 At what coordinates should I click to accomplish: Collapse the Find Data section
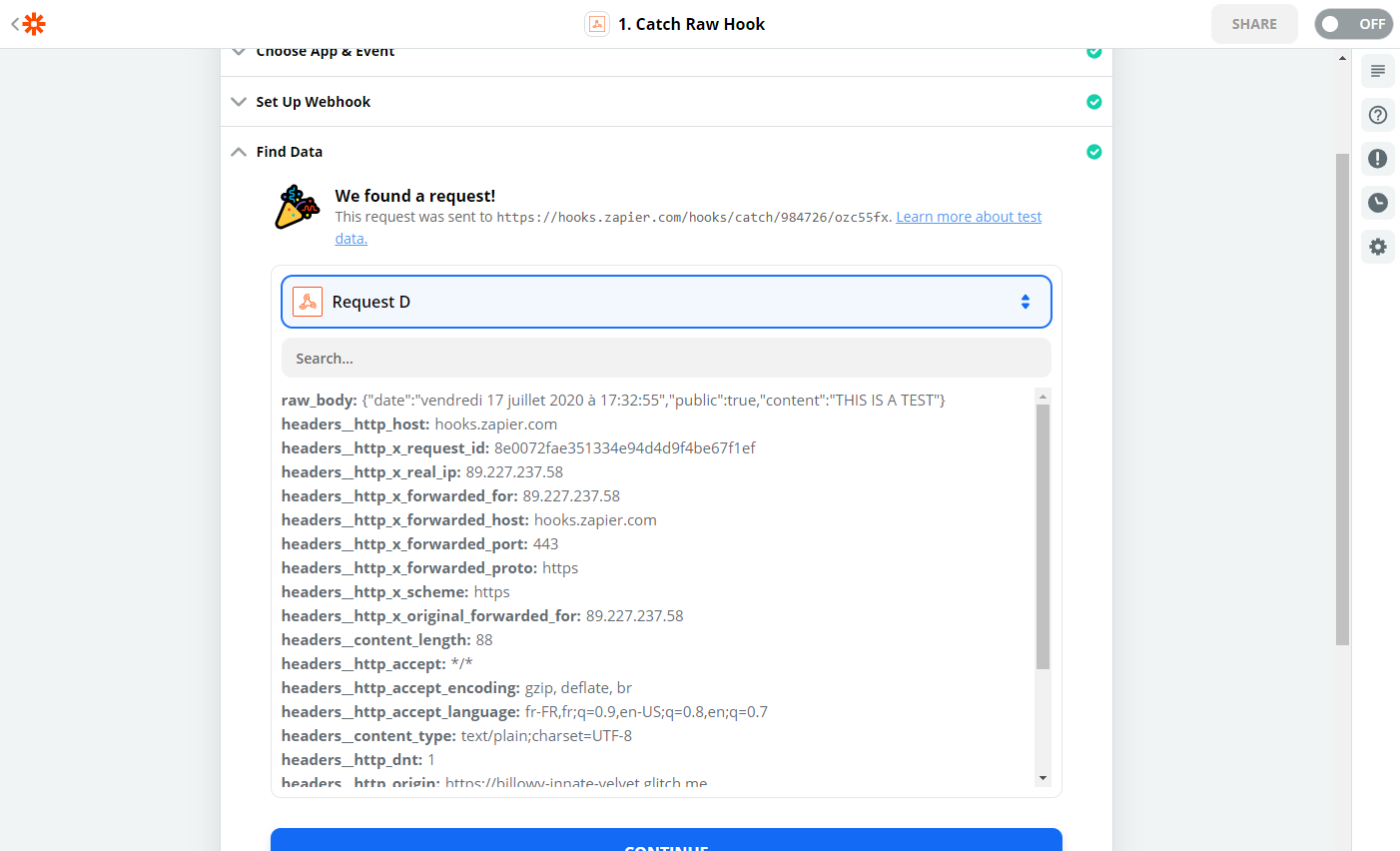pos(238,151)
